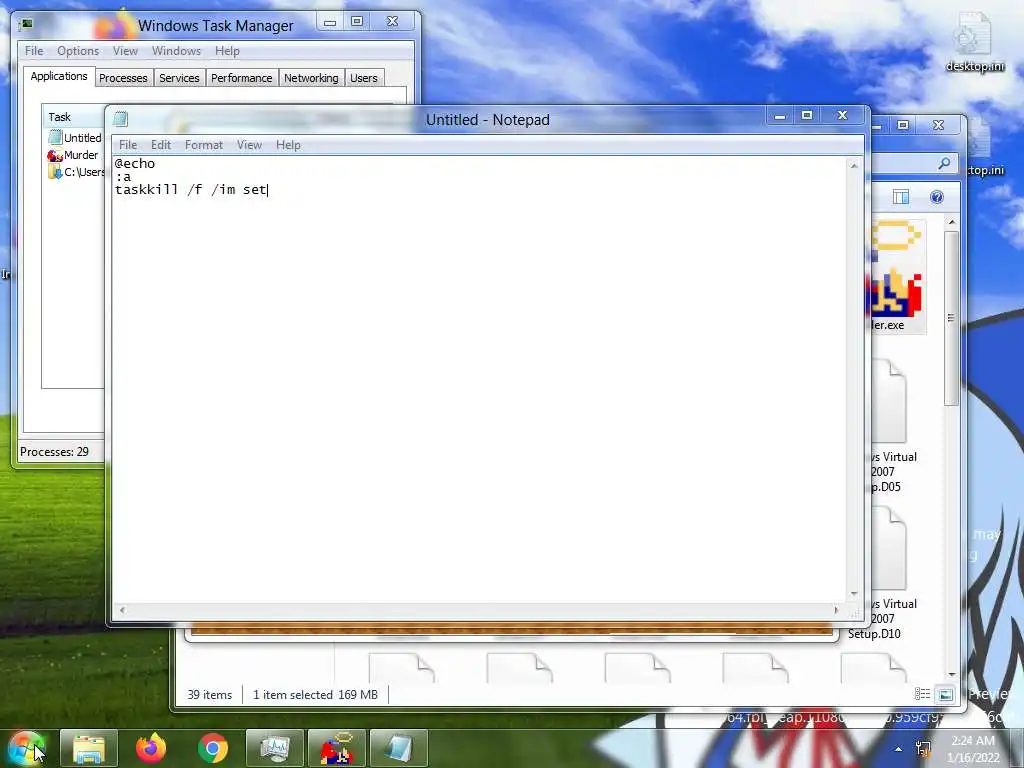1024x768 pixels.
Task: Open Notepad Help menu
Action: click(288, 145)
